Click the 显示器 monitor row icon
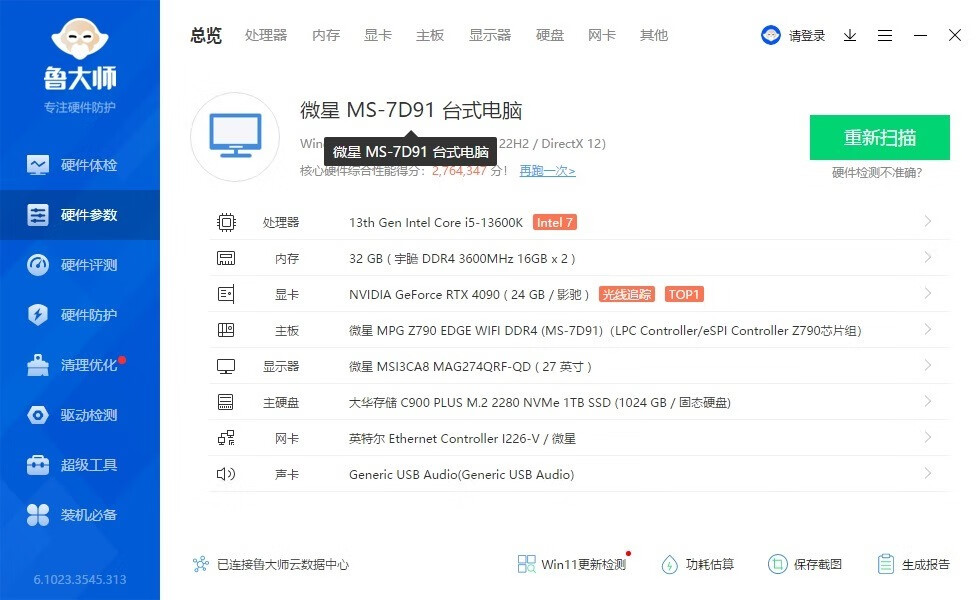 pyautogui.click(x=226, y=366)
